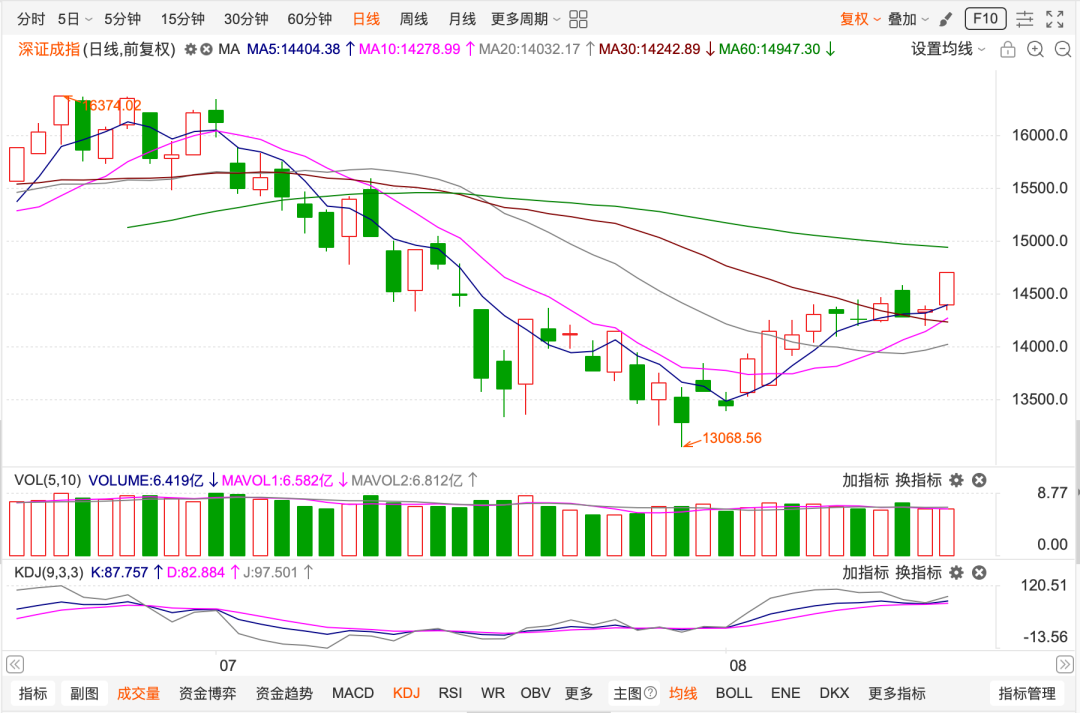Open the multi-chart grid layout icon
The image size is (1080, 713).
coord(579,19)
